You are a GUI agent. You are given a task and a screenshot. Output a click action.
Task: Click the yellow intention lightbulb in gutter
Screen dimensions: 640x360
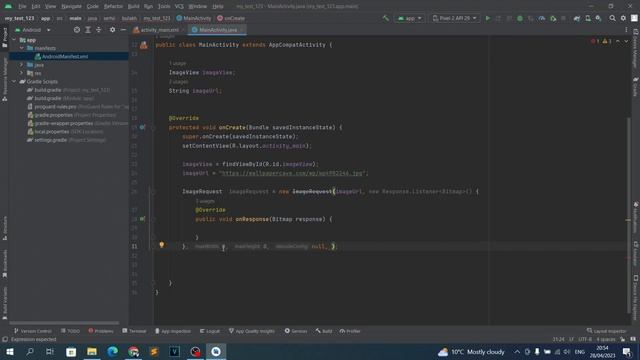point(162,245)
